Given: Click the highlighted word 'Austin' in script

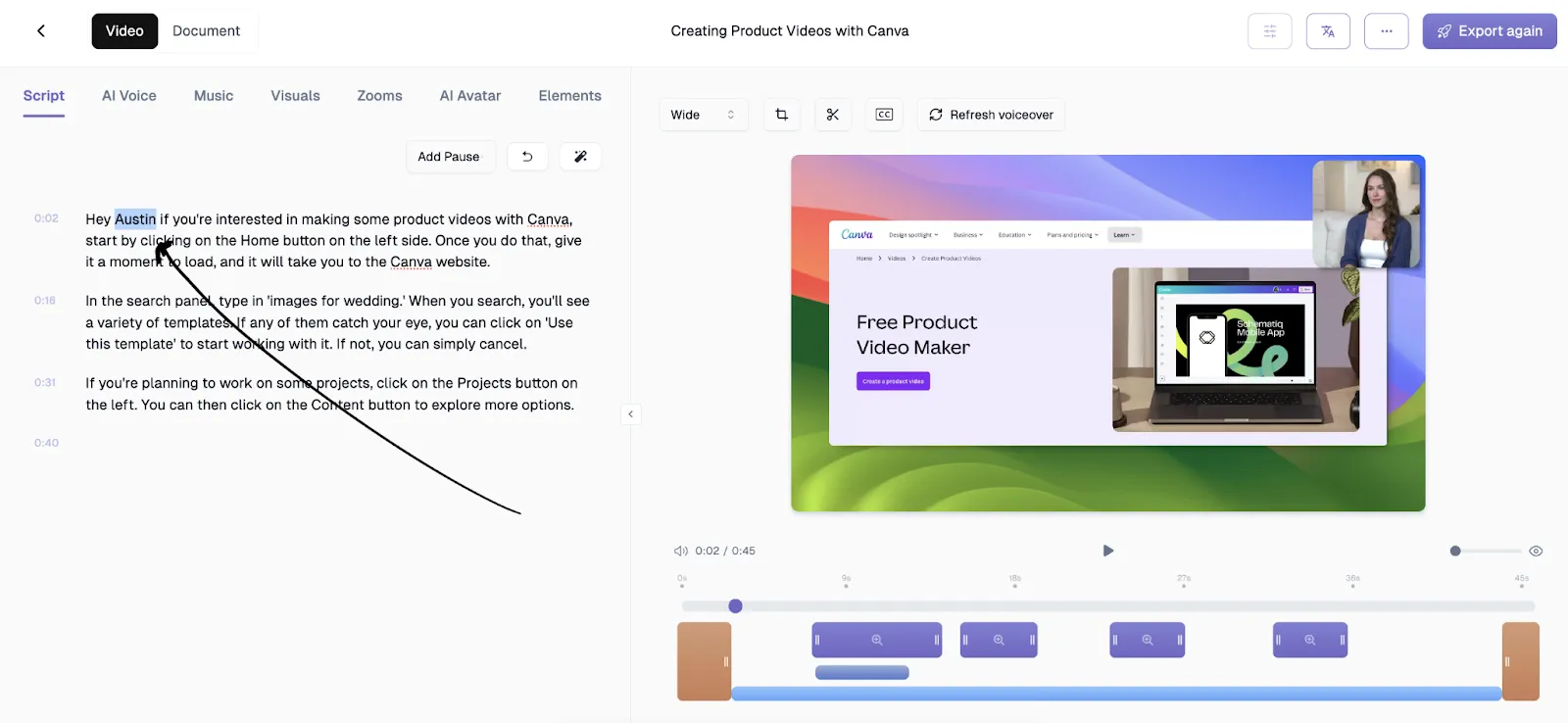Looking at the screenshot, I should (135, 219).
